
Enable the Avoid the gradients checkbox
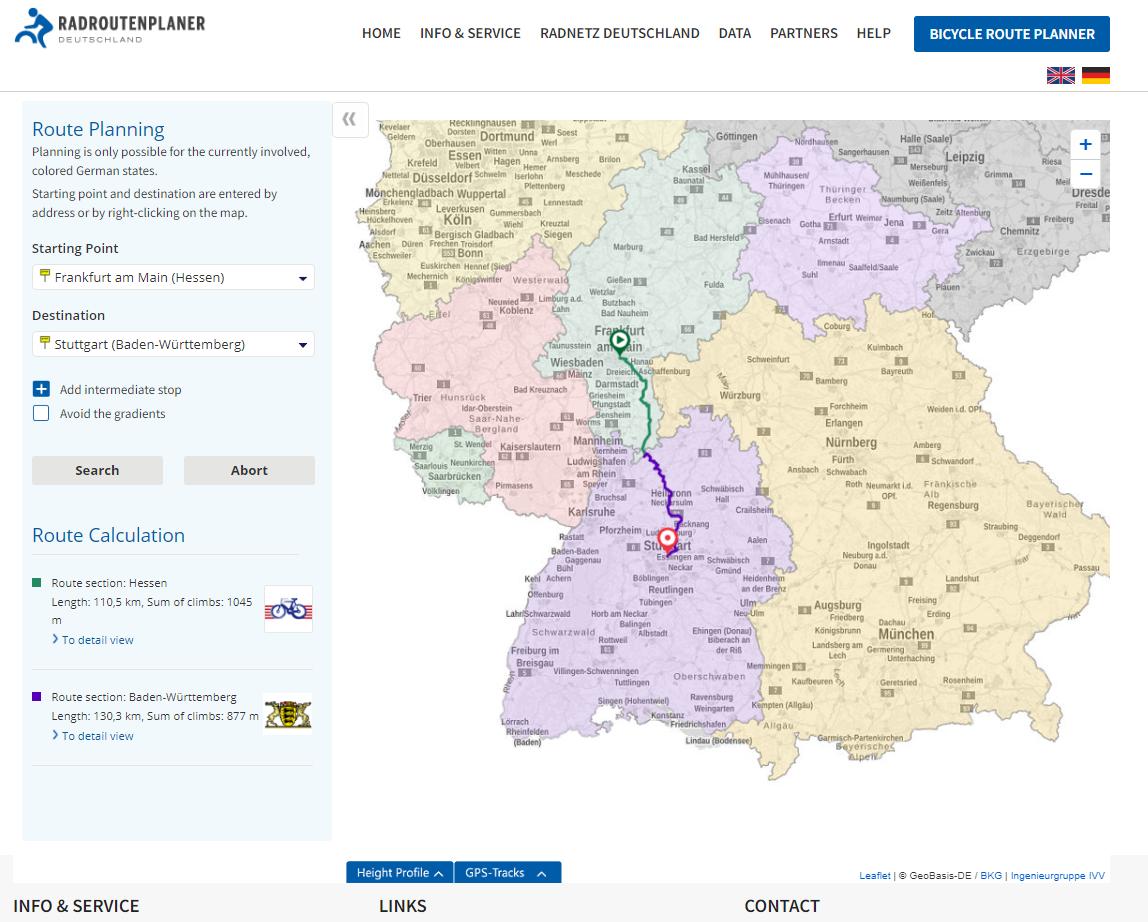[x=40, y=413]
